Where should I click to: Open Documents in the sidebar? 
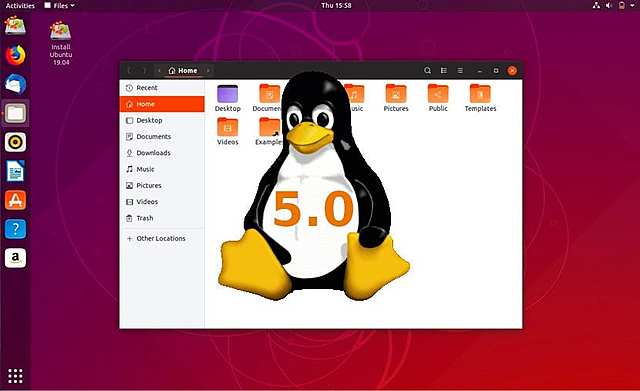click(162, 137)
